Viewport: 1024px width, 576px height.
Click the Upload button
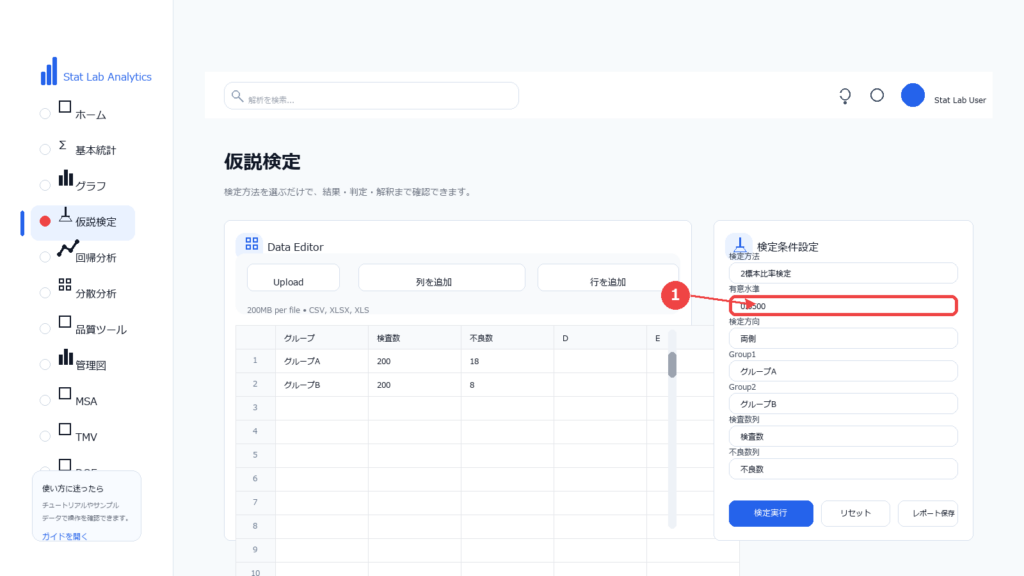click(293, 278)
